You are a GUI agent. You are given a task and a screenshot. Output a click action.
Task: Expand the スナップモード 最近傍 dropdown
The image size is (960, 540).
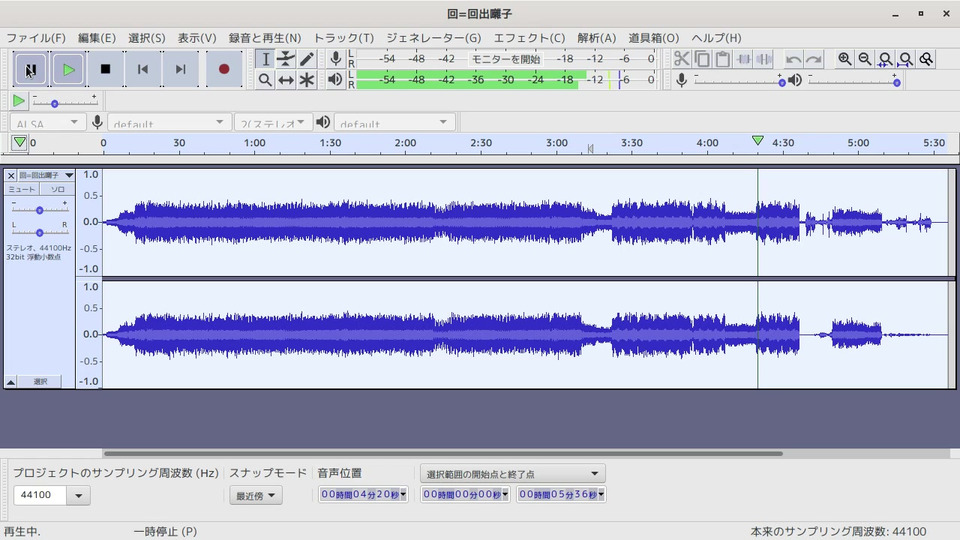[256, 495]
